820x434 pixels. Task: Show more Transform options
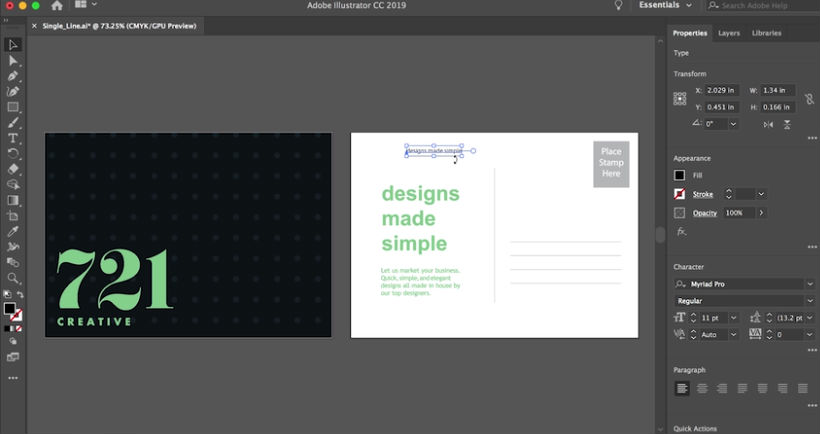(x=812, y=139)
